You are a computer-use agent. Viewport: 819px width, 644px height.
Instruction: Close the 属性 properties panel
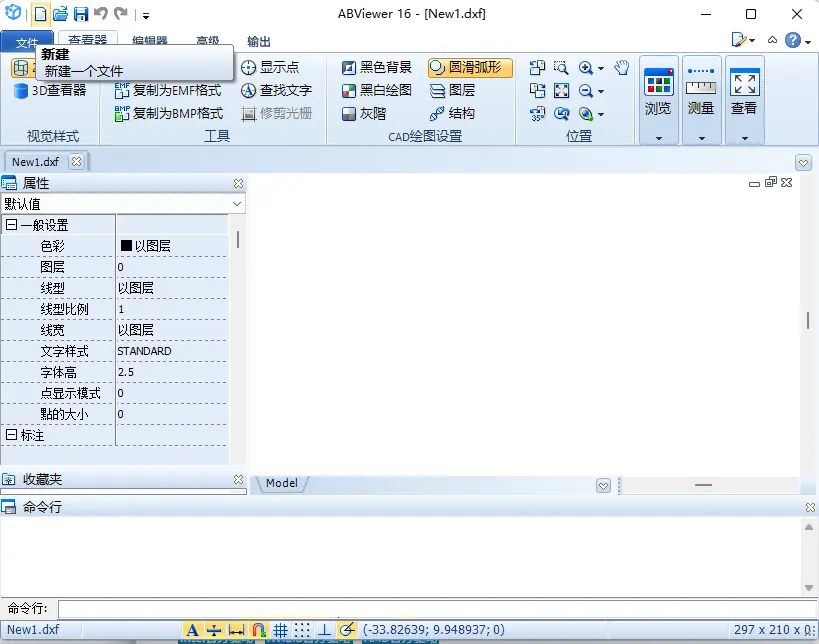[x=238, y=183]
